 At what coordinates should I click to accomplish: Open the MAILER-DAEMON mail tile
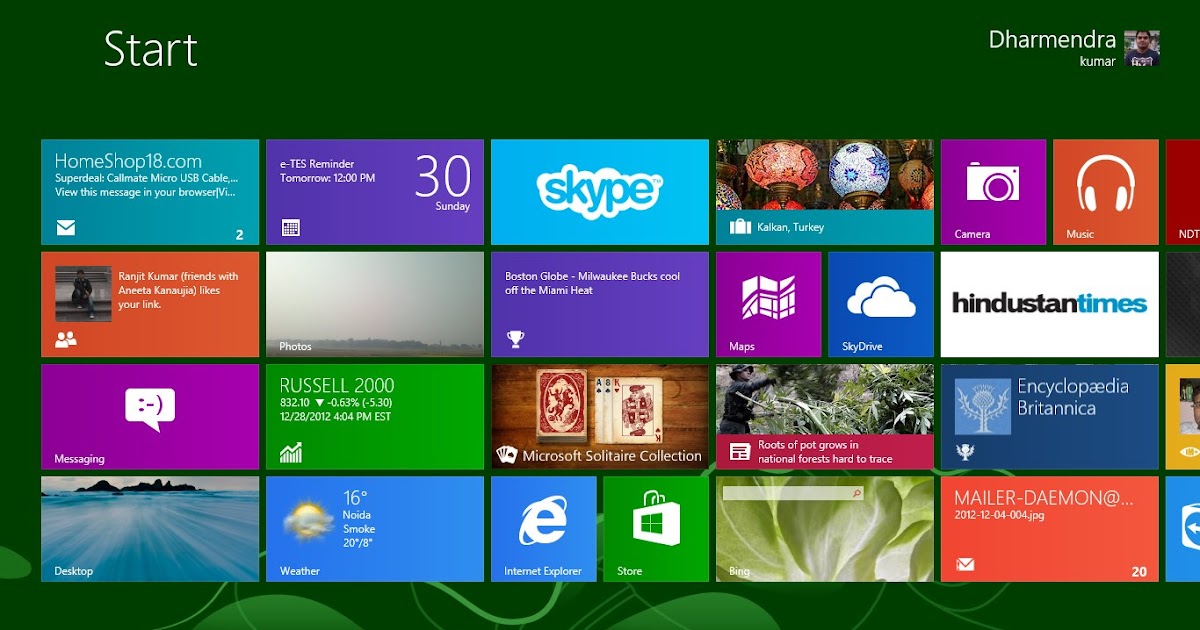pos(1050,529)
